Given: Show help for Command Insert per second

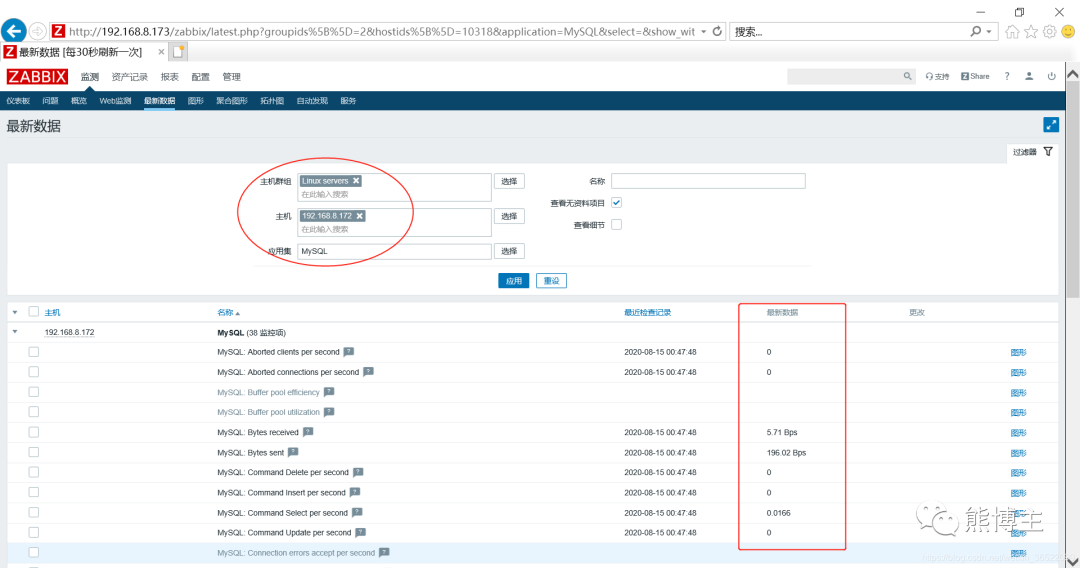Looking at the screenshot, I should [x=355, y=492].
